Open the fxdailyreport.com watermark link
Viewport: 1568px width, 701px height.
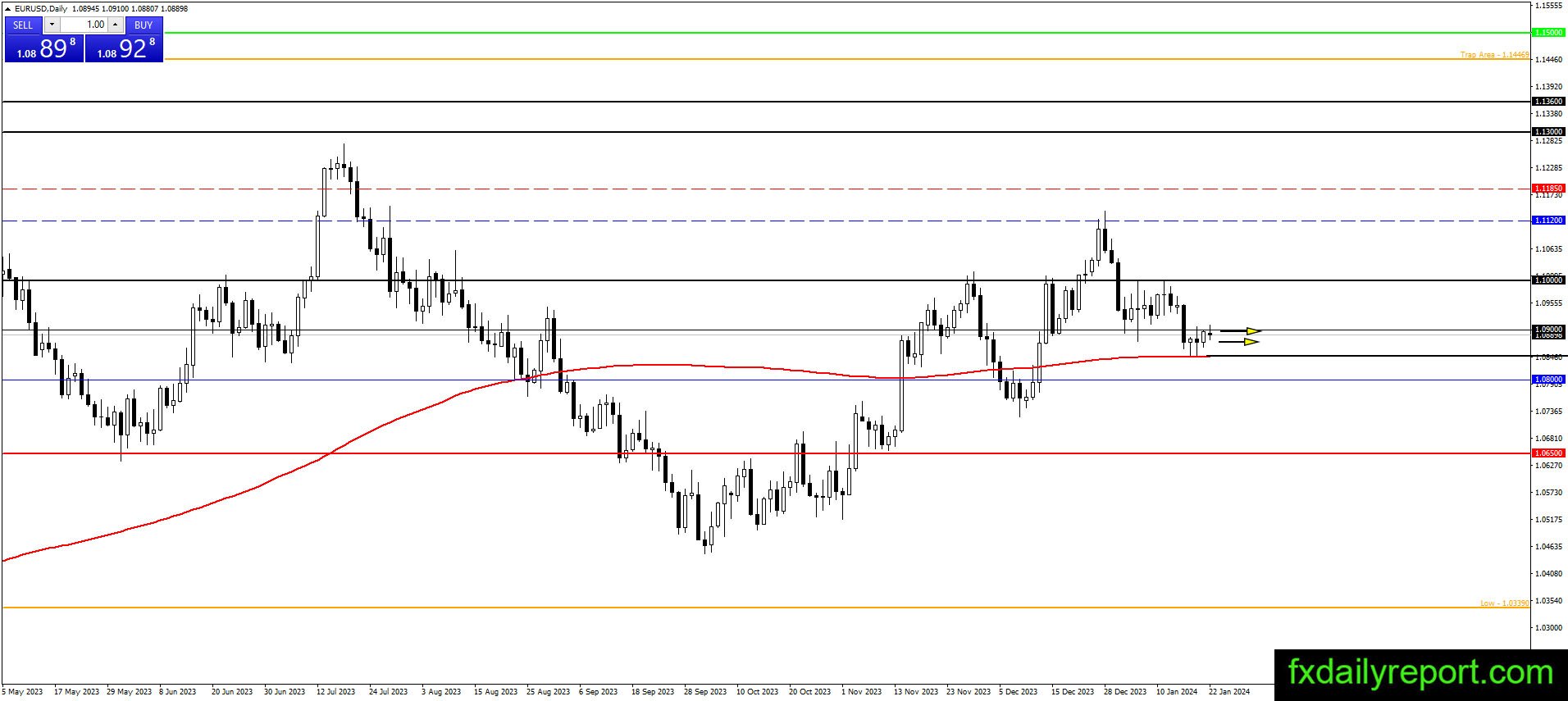tap(1420, 673)
